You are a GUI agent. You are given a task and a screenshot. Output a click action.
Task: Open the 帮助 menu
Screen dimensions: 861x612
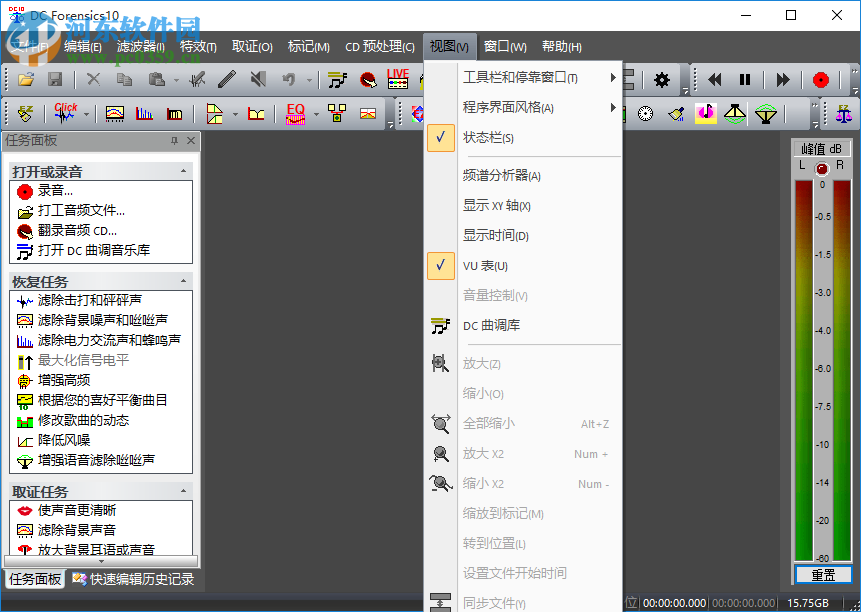coord(562,47)
